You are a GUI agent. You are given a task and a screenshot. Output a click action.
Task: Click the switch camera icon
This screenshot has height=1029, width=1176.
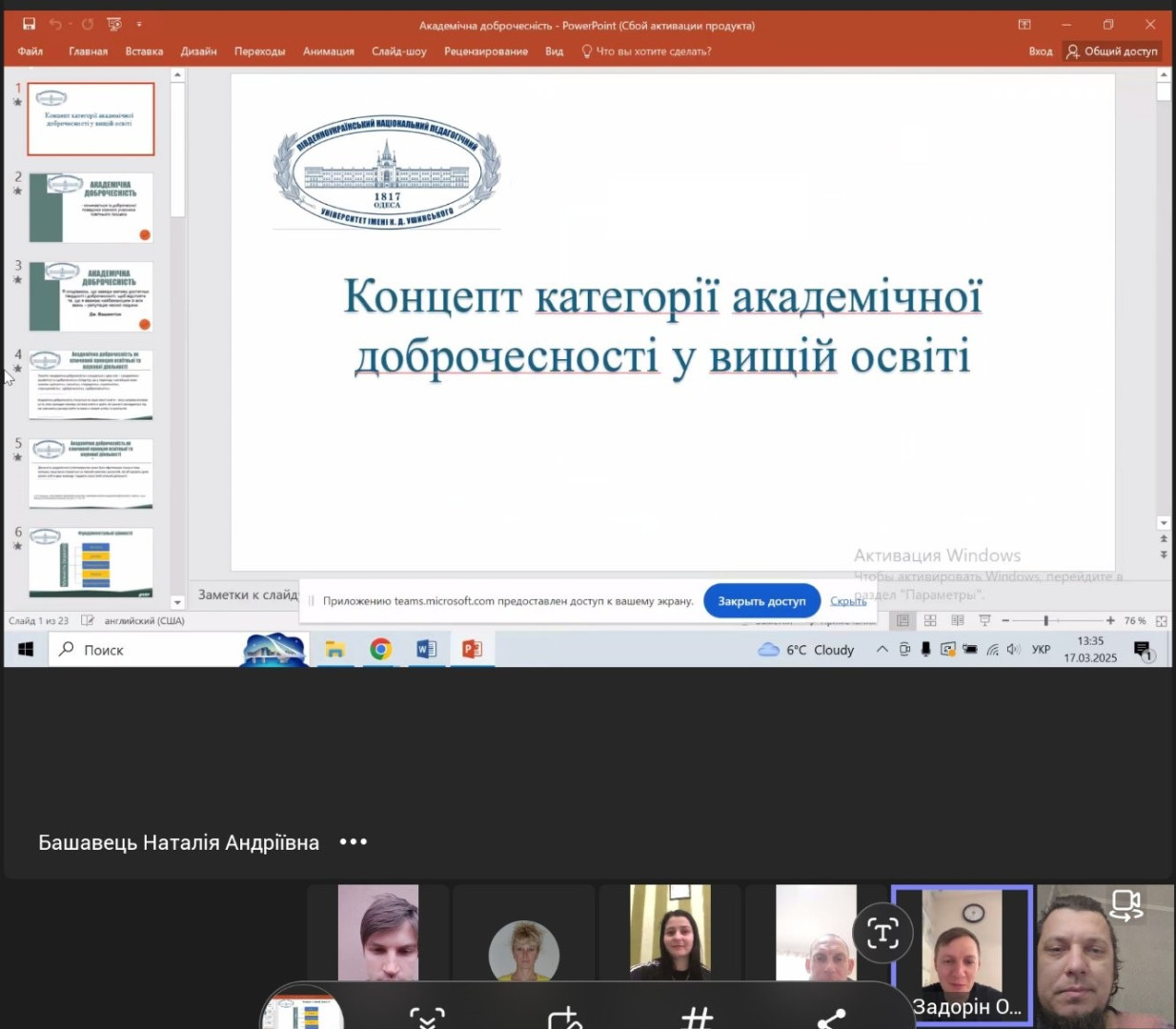(1125, 905)
